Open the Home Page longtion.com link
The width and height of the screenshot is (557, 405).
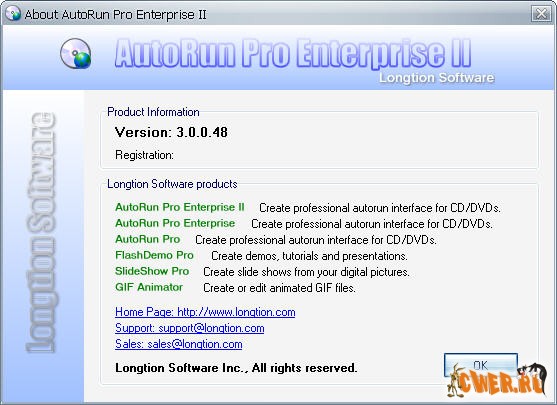tap(205, 312)
